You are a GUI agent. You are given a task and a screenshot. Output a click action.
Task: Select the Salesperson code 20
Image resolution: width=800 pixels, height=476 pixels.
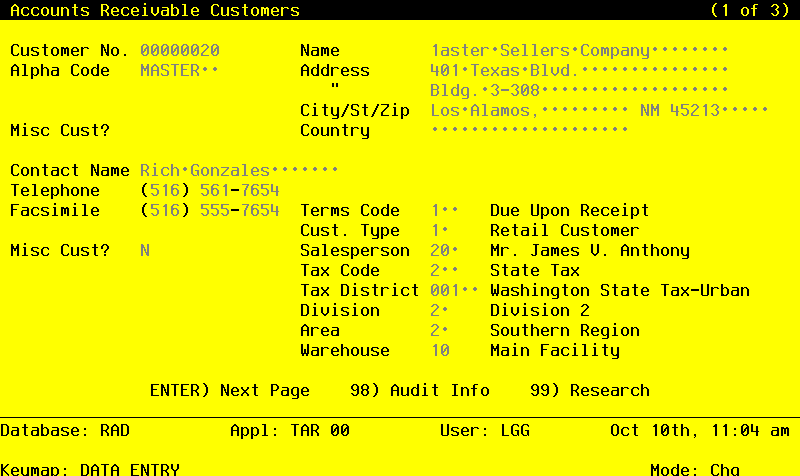click(444, 250)
